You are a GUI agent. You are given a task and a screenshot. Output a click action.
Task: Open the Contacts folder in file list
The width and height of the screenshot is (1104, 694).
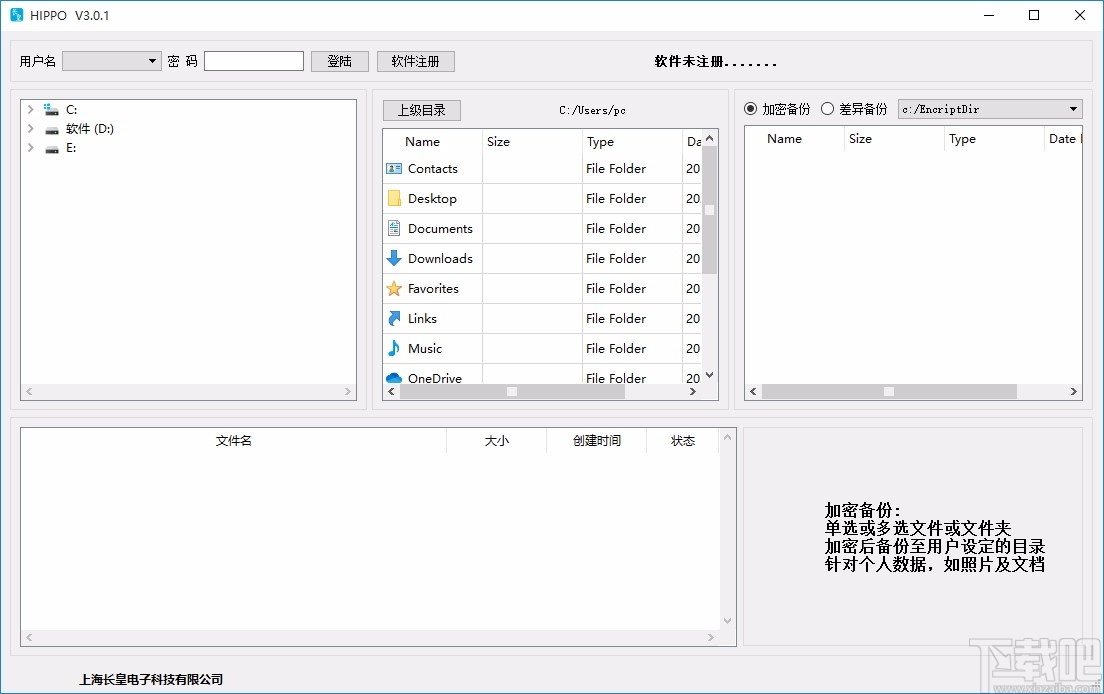point(432,168)
